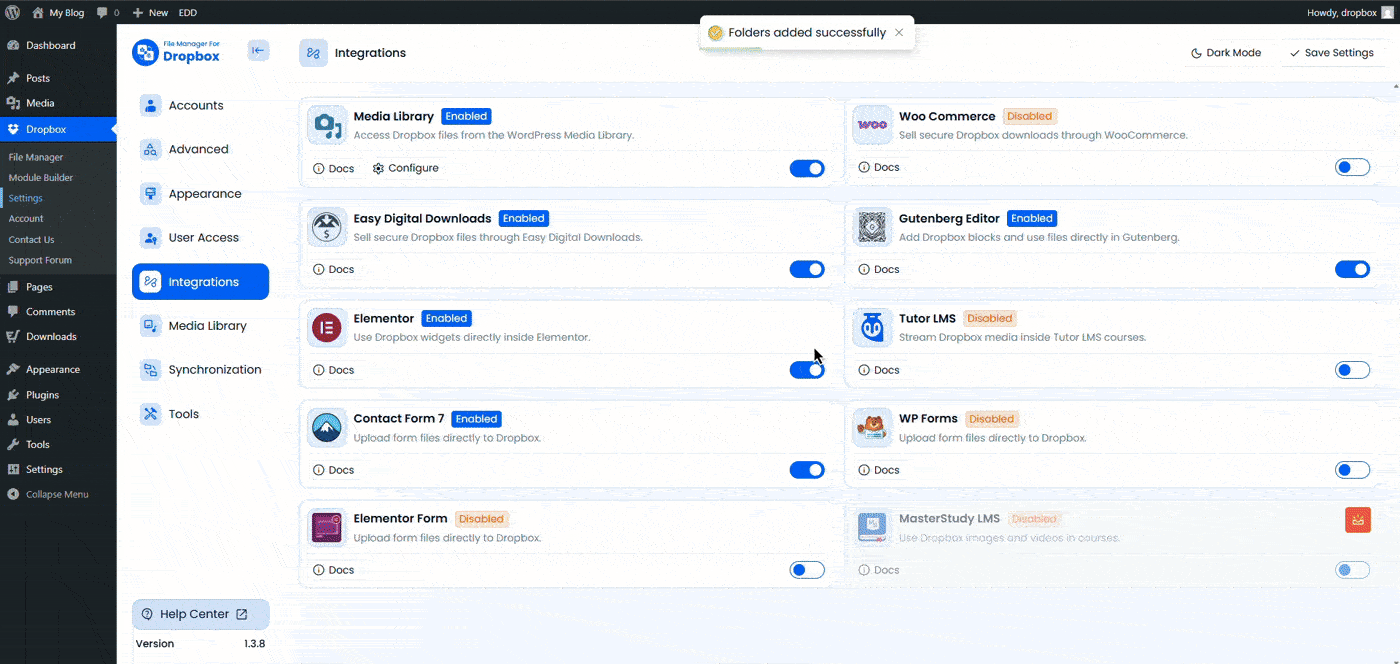The image size is (1400, 664).
Task: Click the Elementor integration icon
Action: [326, 327]
